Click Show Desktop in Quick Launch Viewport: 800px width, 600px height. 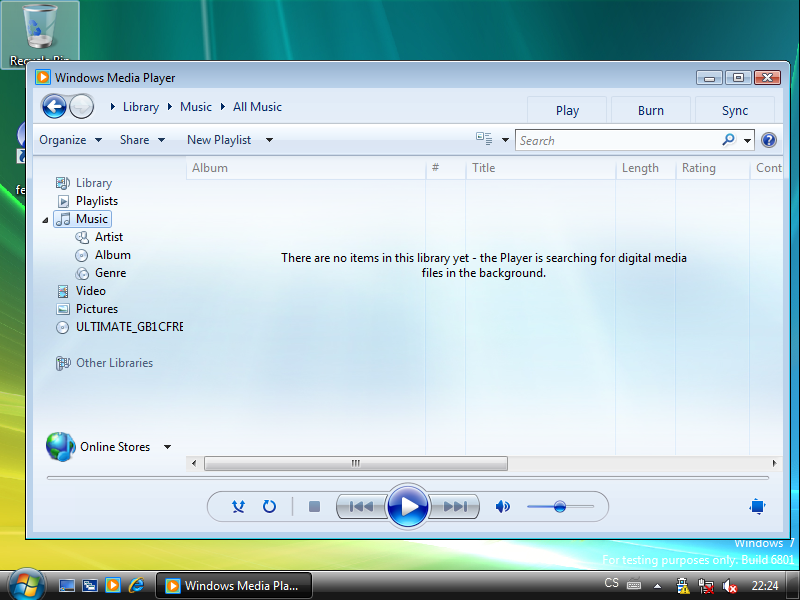click(66, 586)
